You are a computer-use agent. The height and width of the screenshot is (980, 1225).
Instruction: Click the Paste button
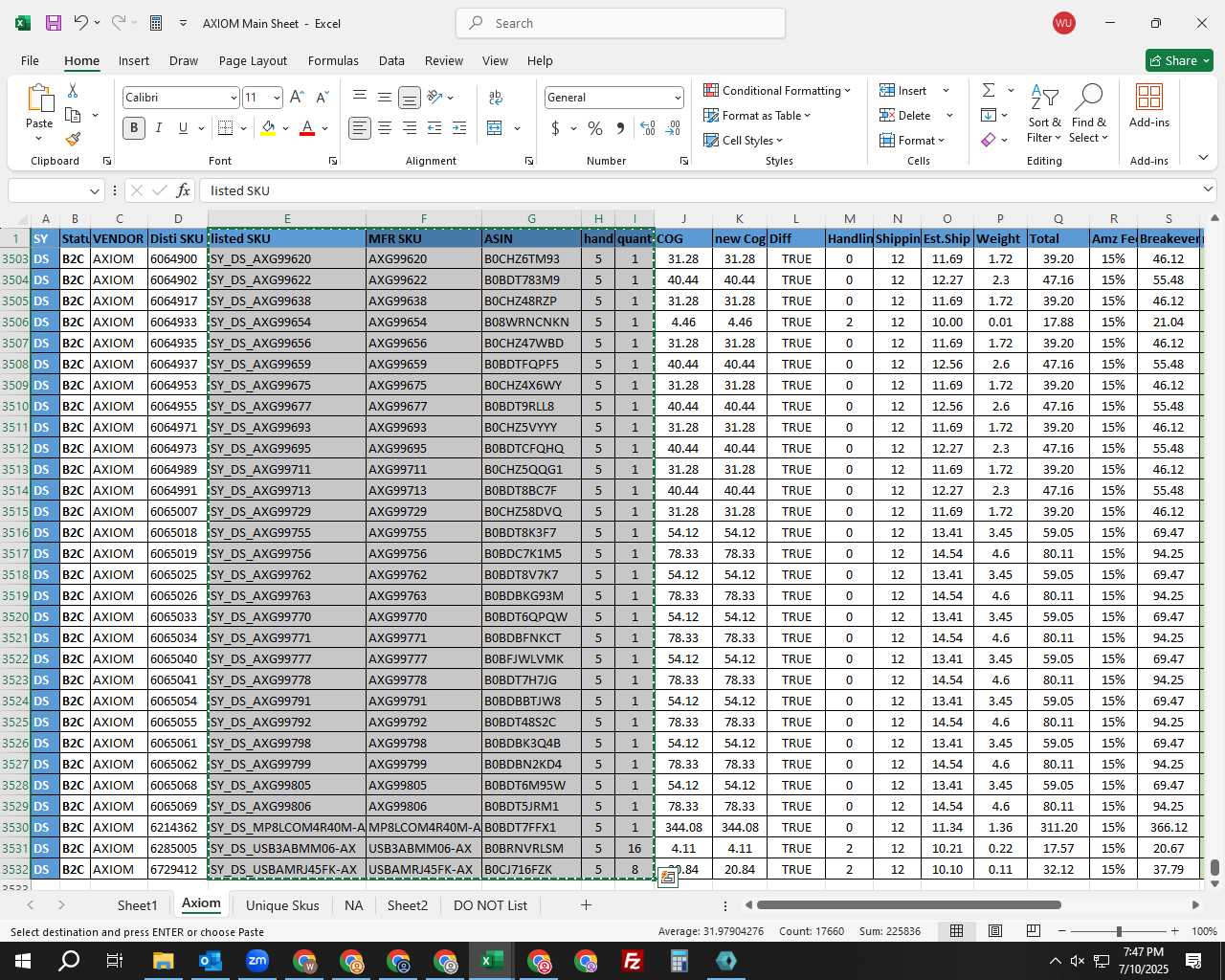[39, 113]
